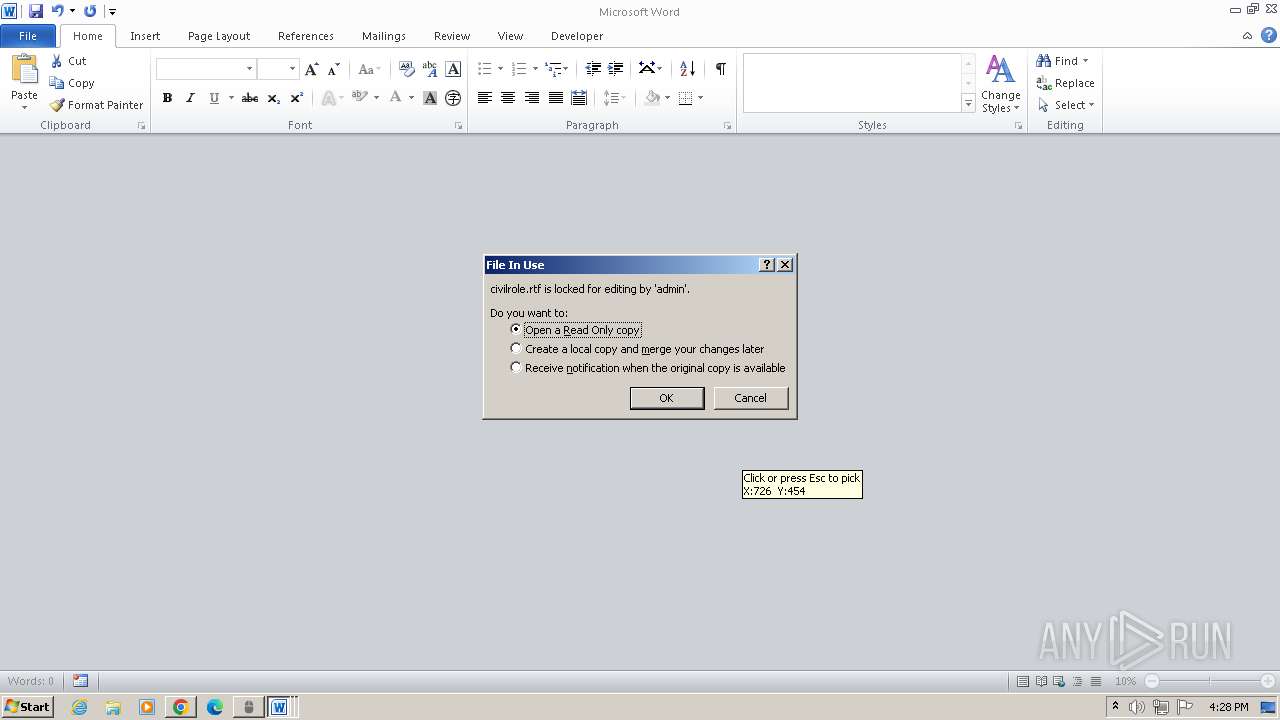Click the Words: 0 status indicator
The height and width of the screenshot is (720, 1280).
(x=31, y=681)
